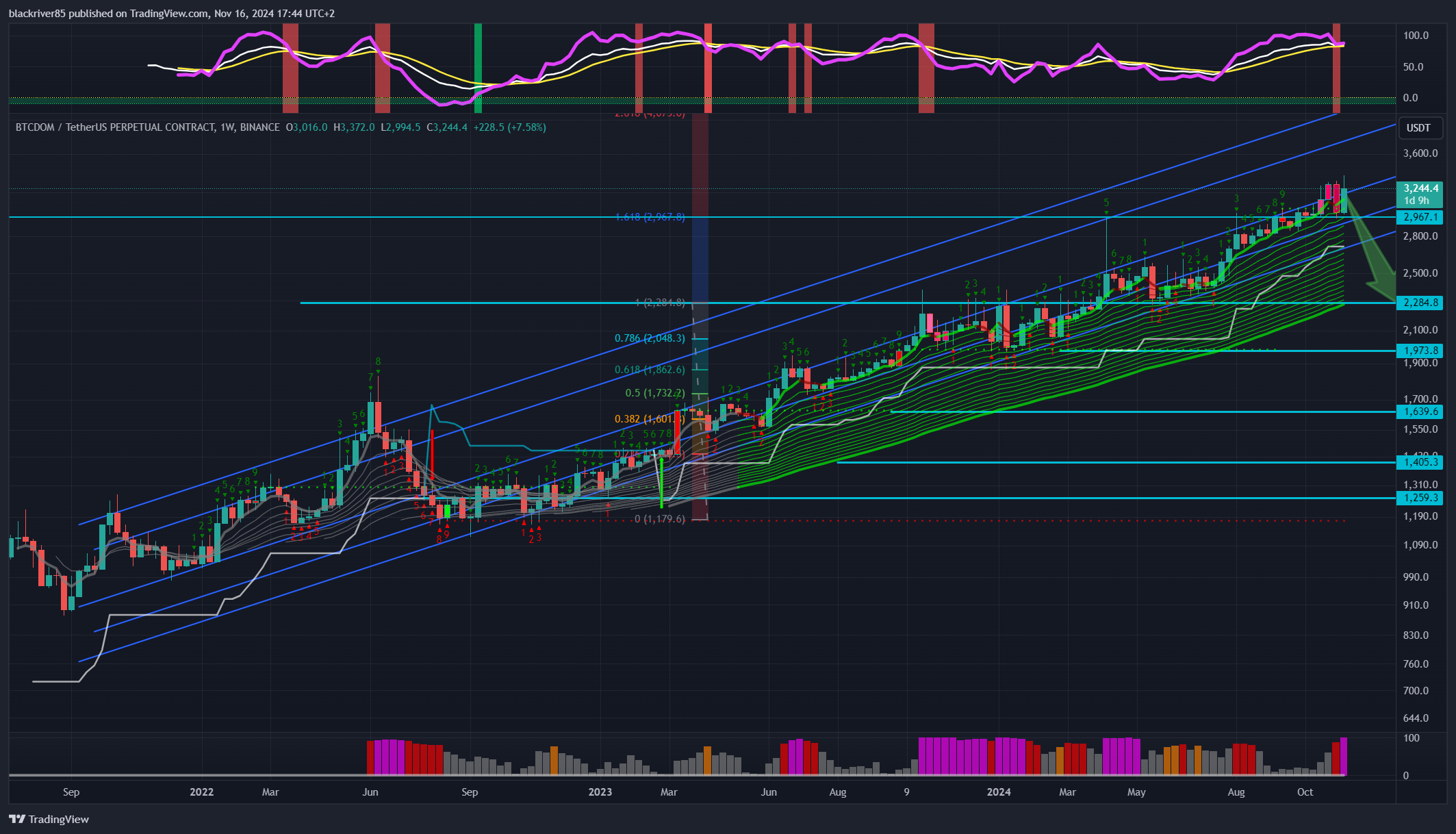Click the 1,973.8 horizontal line price label
Image resolution: width=1456 pixels, height=834 pixels.
tap(1420, 351)
